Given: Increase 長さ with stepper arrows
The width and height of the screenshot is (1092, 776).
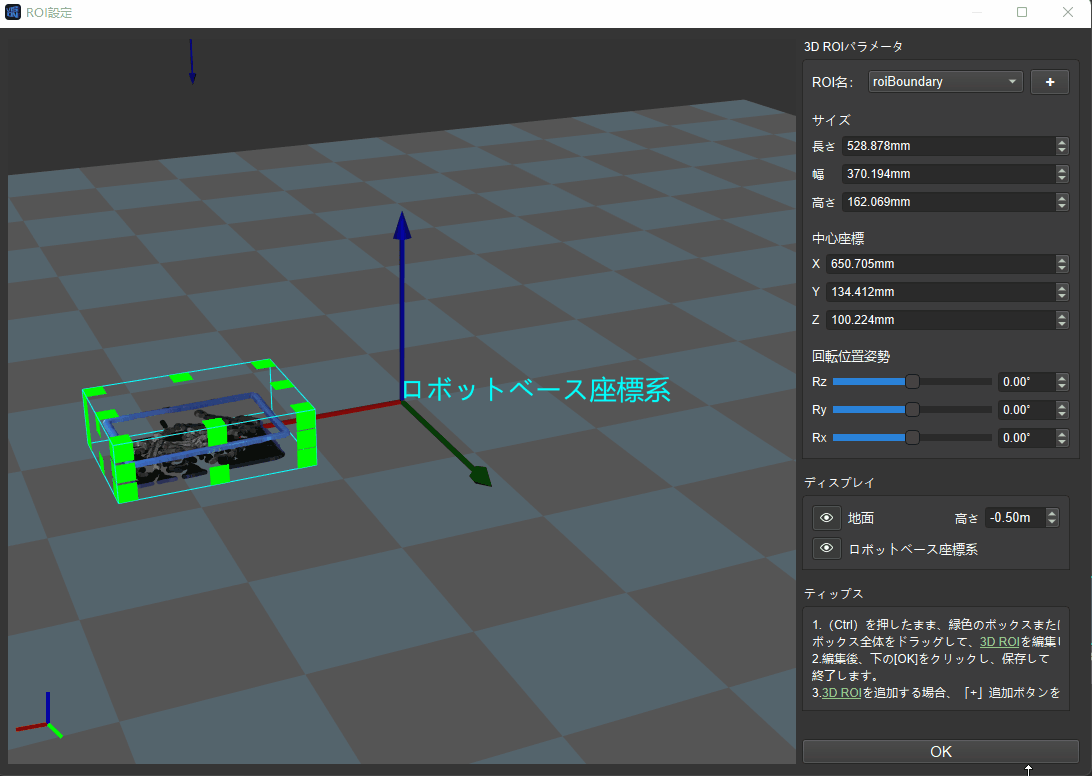Looking at the screenshot, I should tap(1062, 141).
